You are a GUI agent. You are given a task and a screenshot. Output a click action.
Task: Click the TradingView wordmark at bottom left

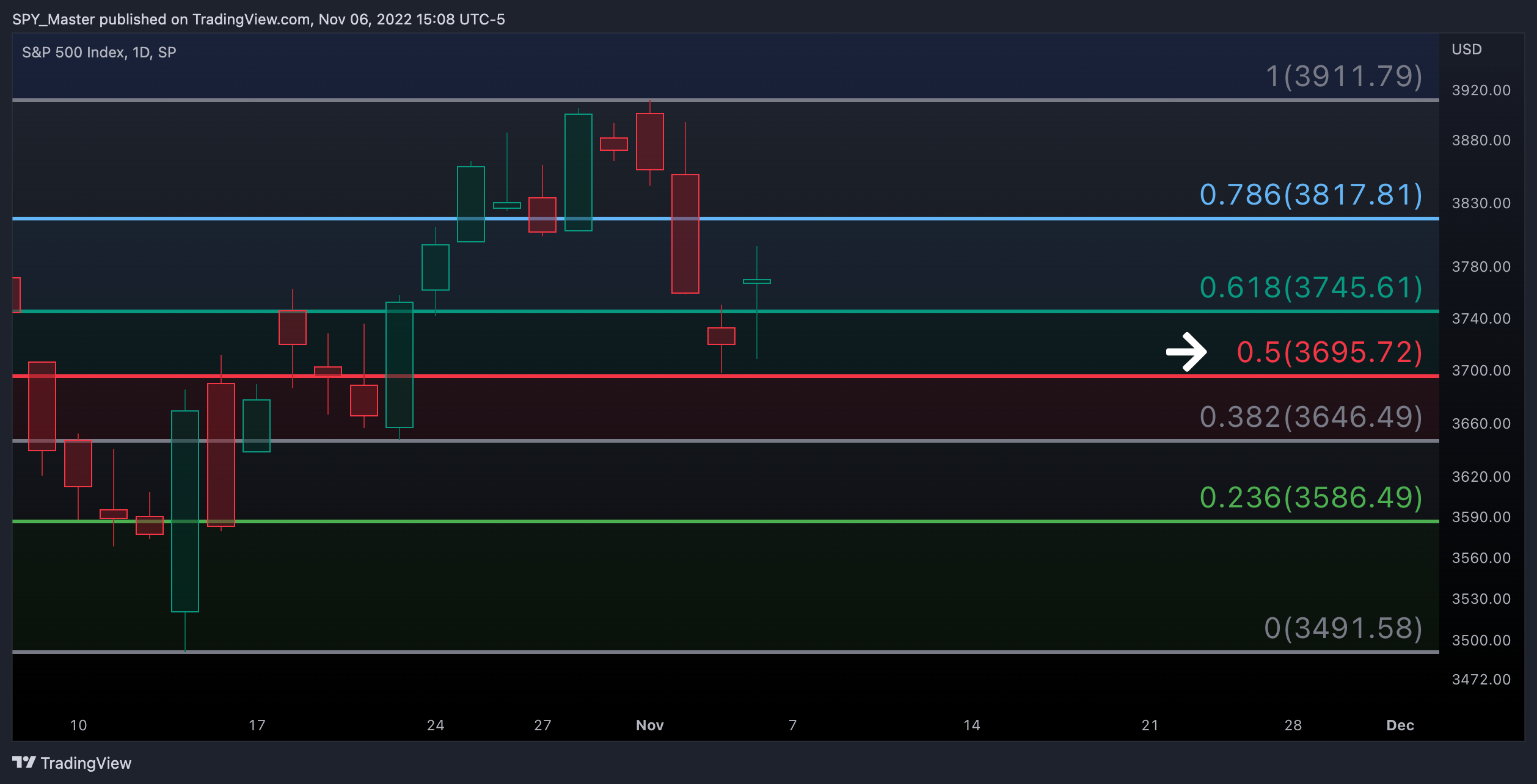pyautogui.click(x=86, y=763)
